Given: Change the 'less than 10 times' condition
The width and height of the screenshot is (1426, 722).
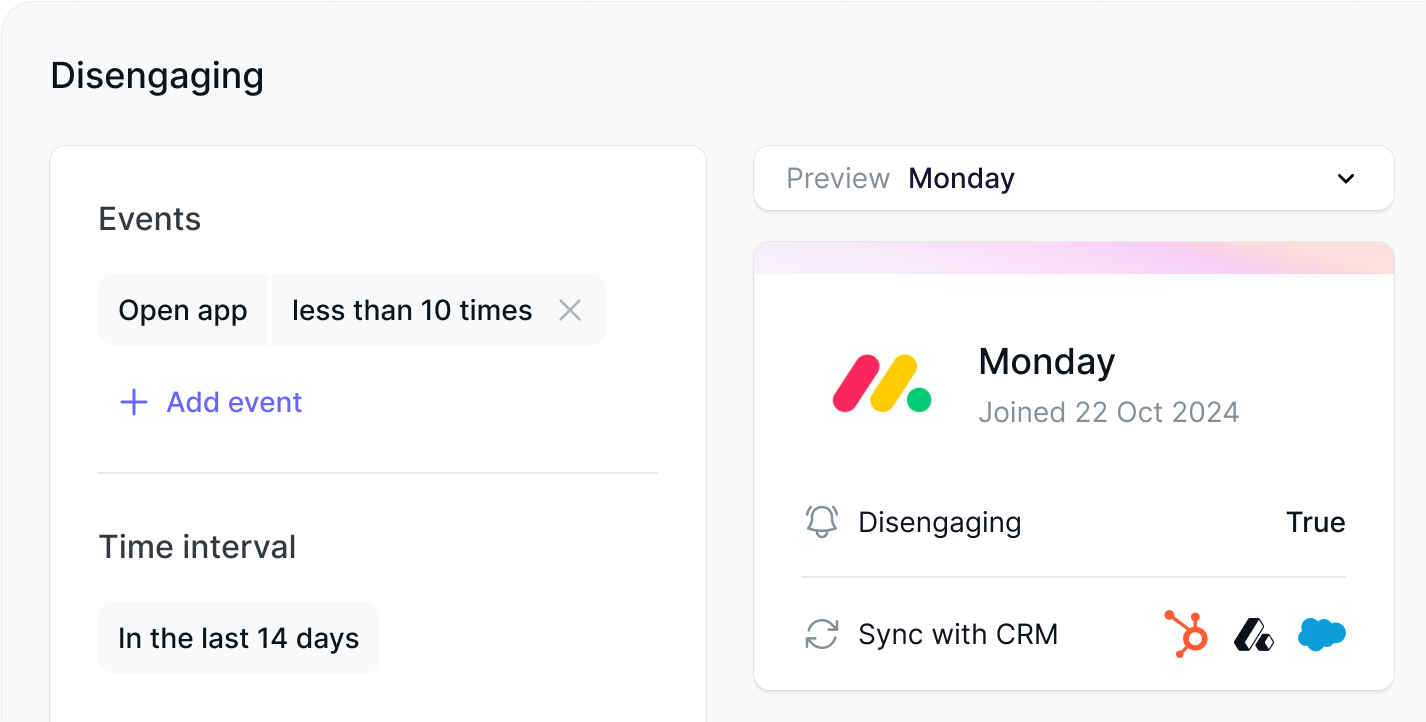Looking at the screenshot, I should click(x=412, y=310).
